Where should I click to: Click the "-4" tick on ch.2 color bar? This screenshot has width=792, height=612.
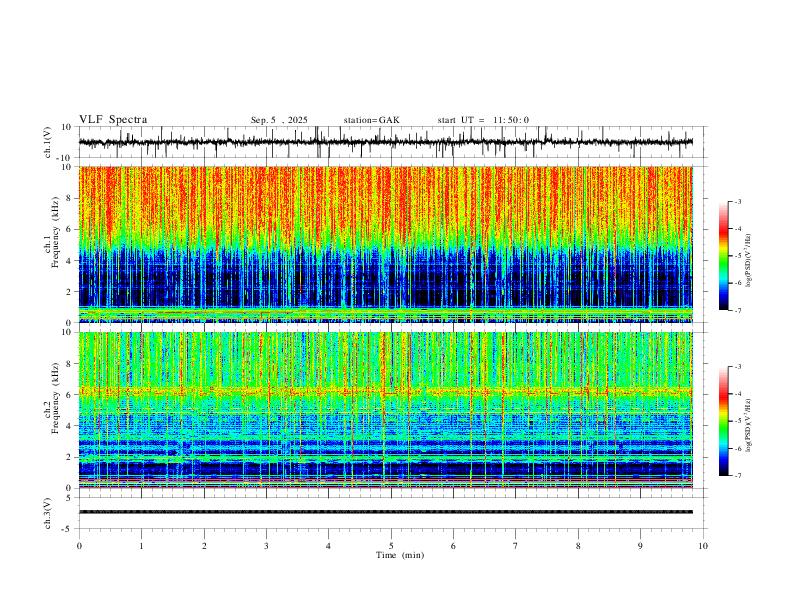point(738,394)
